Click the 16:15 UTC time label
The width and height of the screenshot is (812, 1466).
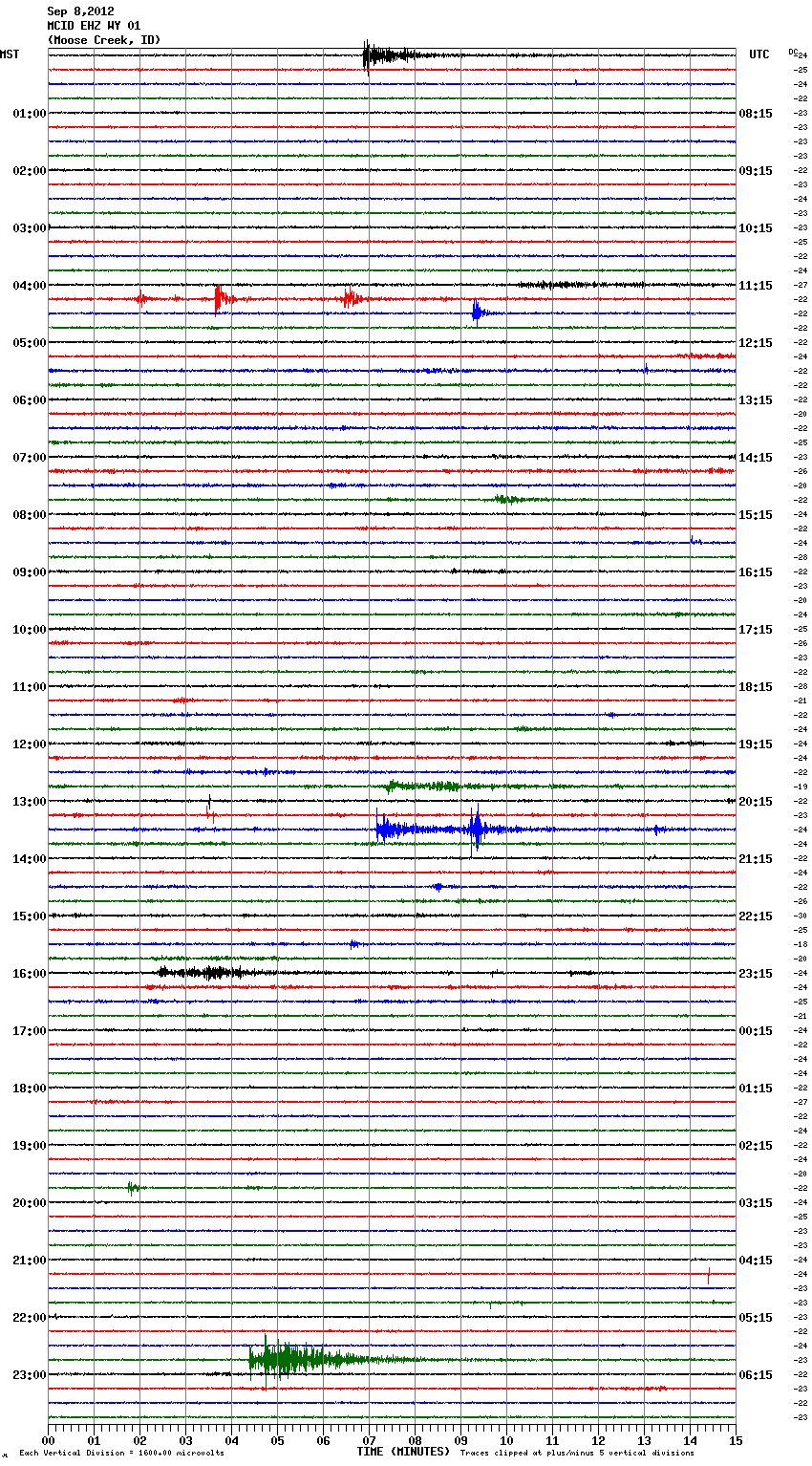[756, 572]
